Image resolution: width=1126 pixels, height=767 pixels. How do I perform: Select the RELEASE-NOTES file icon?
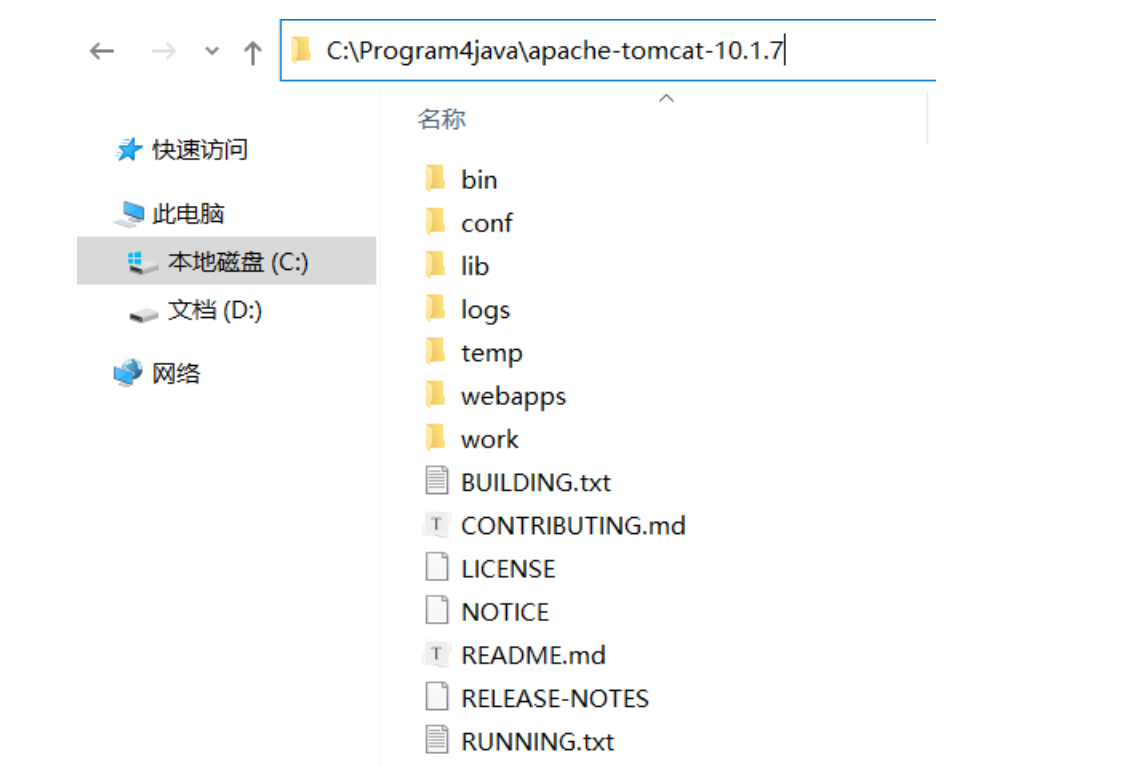pos(437,697)
